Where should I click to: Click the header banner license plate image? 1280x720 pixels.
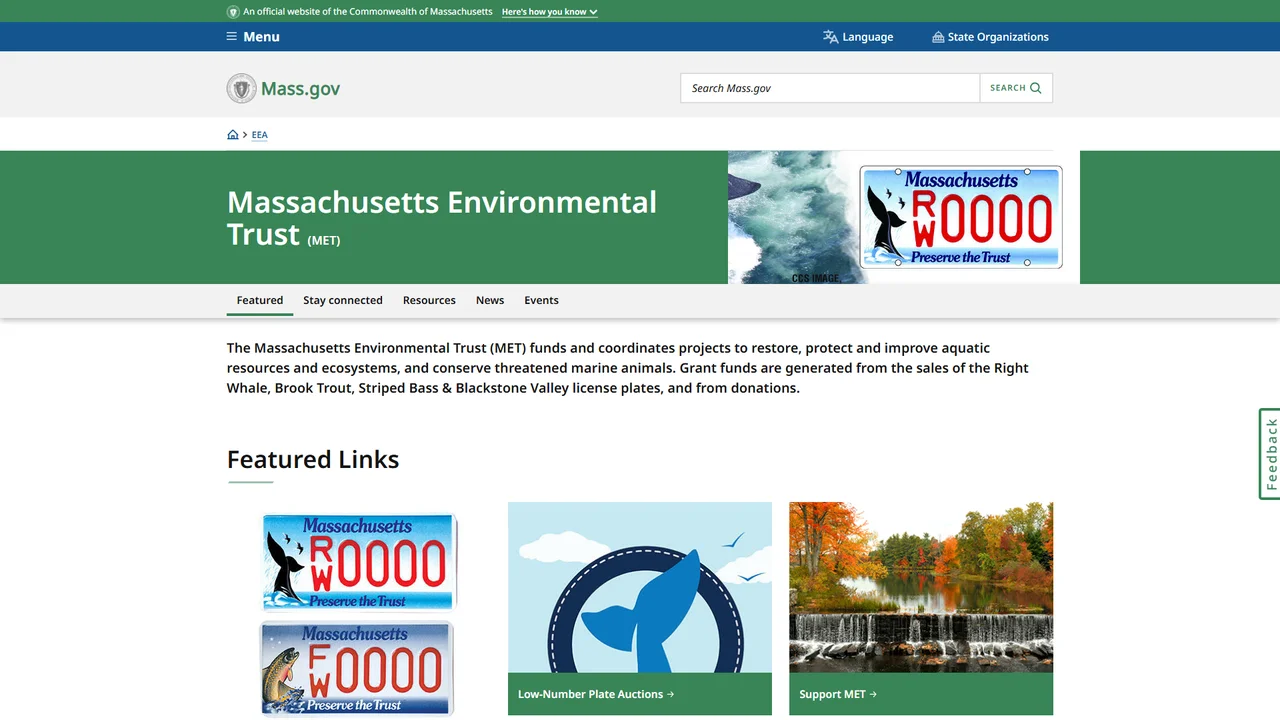pos(961,217)
